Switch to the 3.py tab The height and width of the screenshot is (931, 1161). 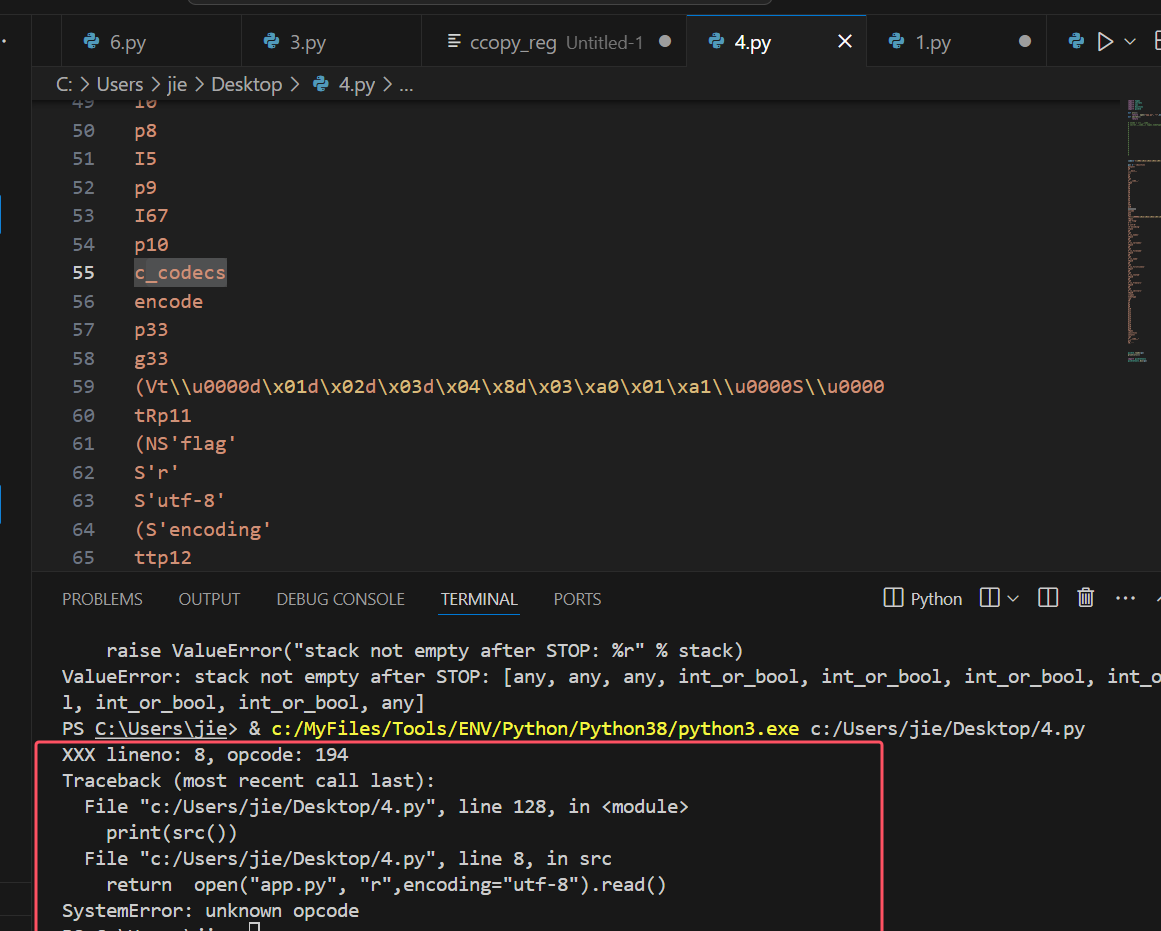point(331,41)
